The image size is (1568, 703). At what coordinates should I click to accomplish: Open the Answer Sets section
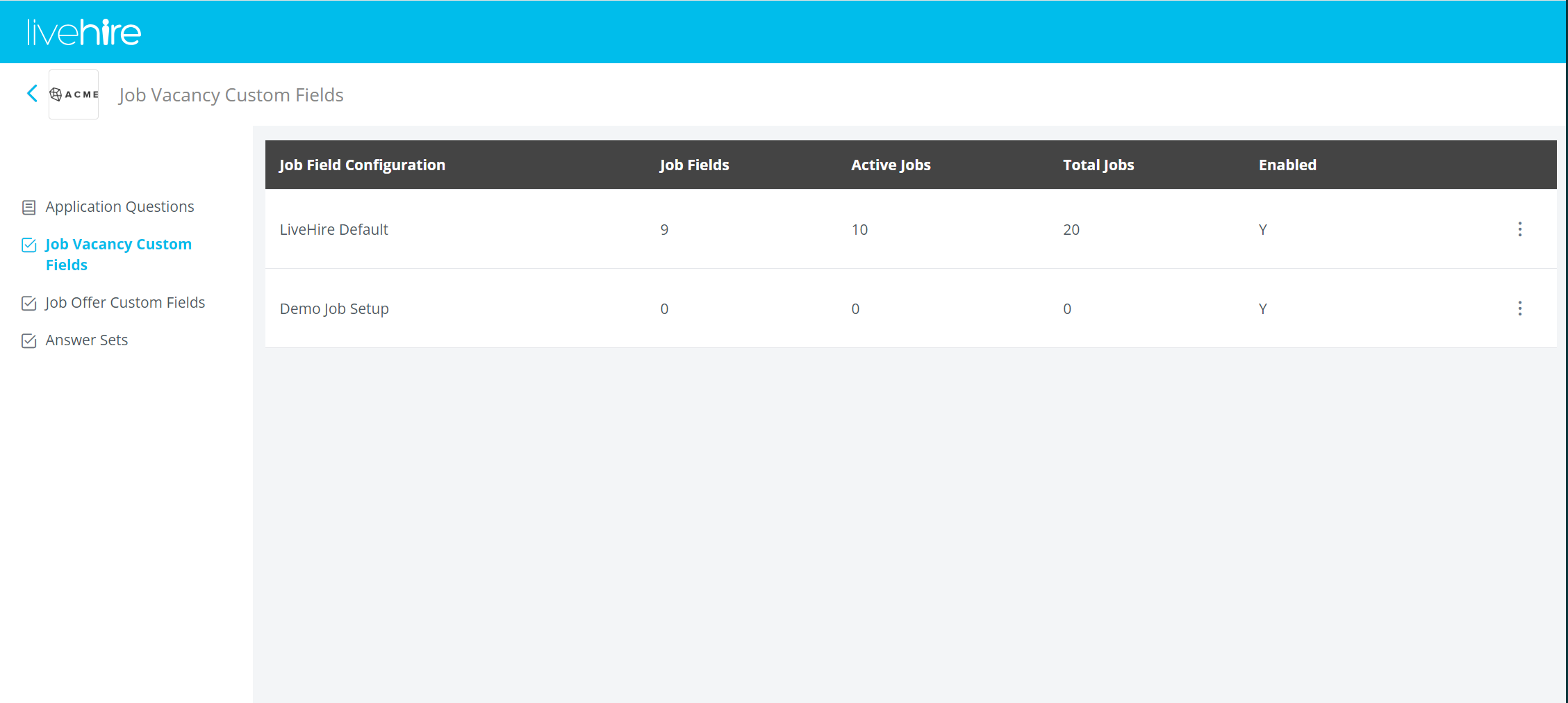86,340
